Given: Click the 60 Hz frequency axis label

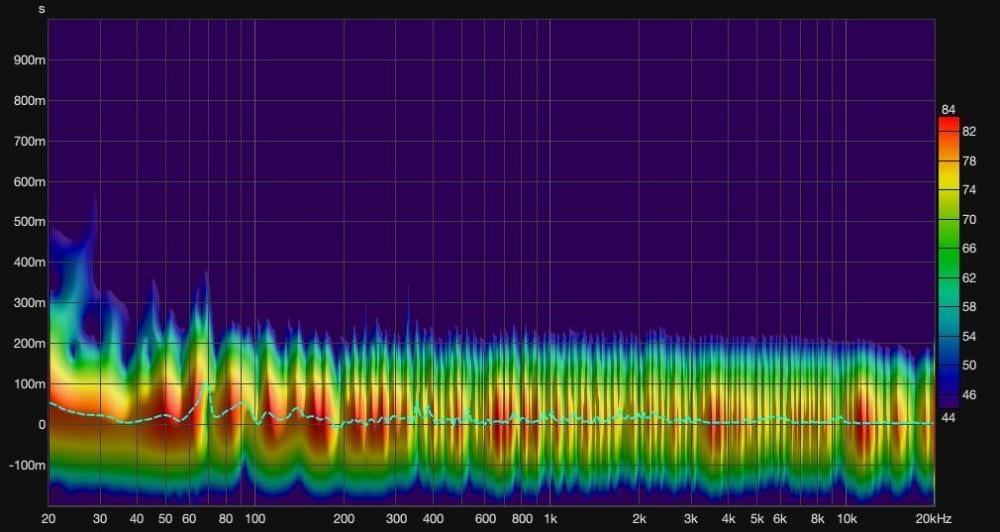Looking at the screenshot, I should [x=189, y=519].
